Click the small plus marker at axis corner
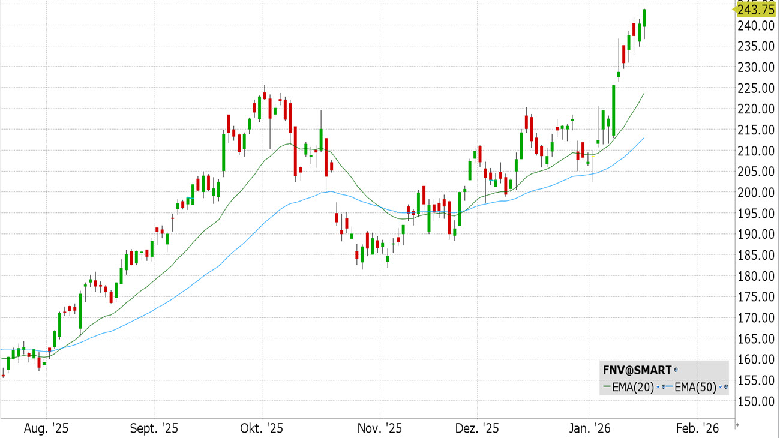The width and height of the screenshot is (780, 438). pyautogui.click(x=737, y=425)
